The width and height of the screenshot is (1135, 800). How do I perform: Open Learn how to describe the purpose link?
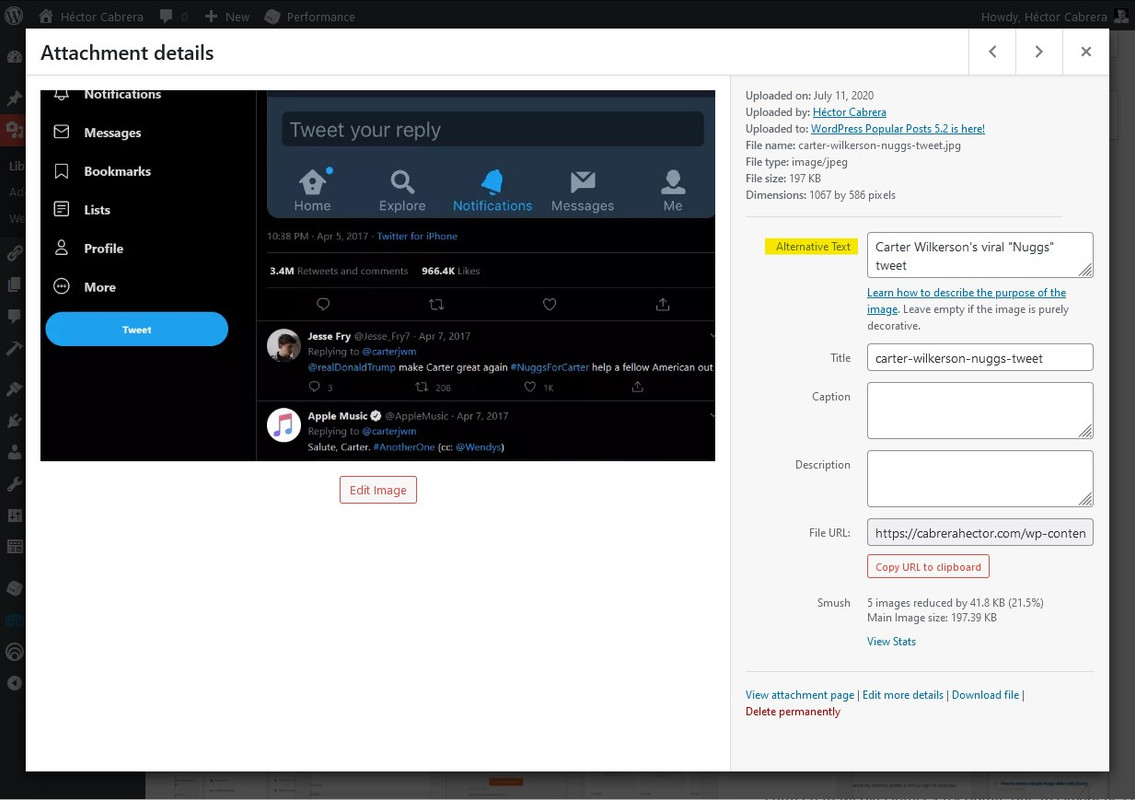(966, 300)
